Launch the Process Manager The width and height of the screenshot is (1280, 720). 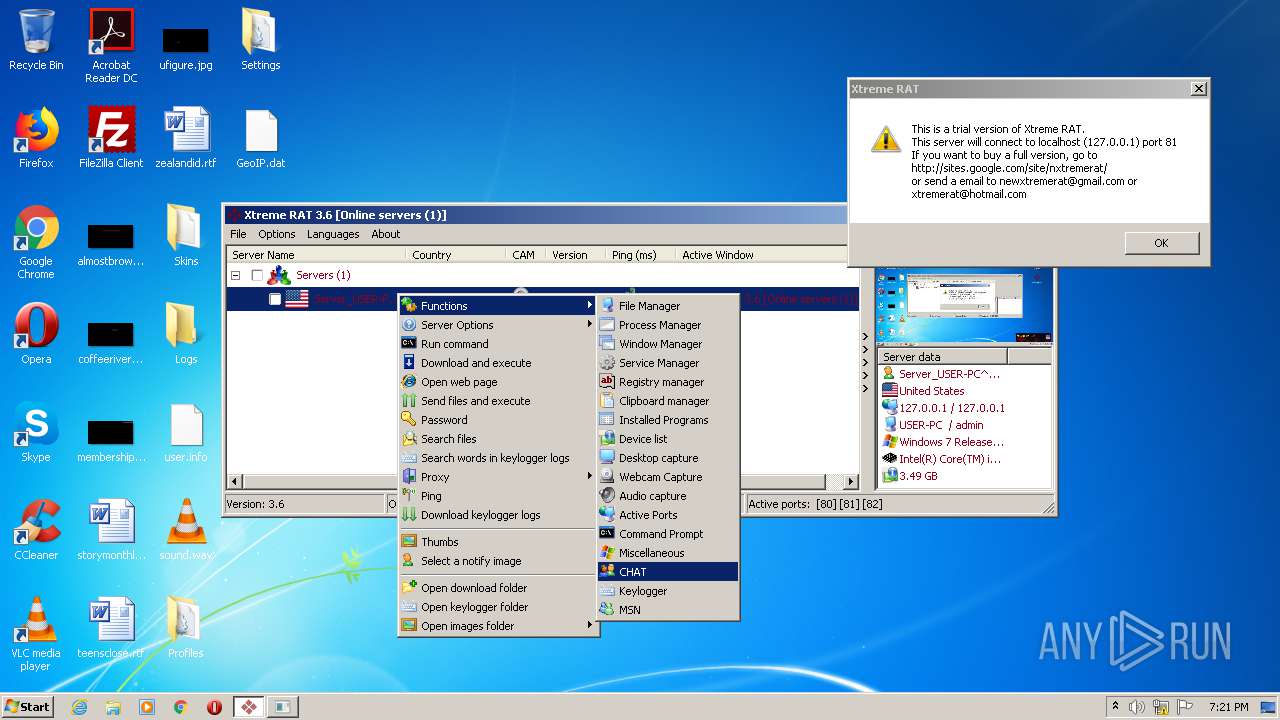tap(668, 325)
